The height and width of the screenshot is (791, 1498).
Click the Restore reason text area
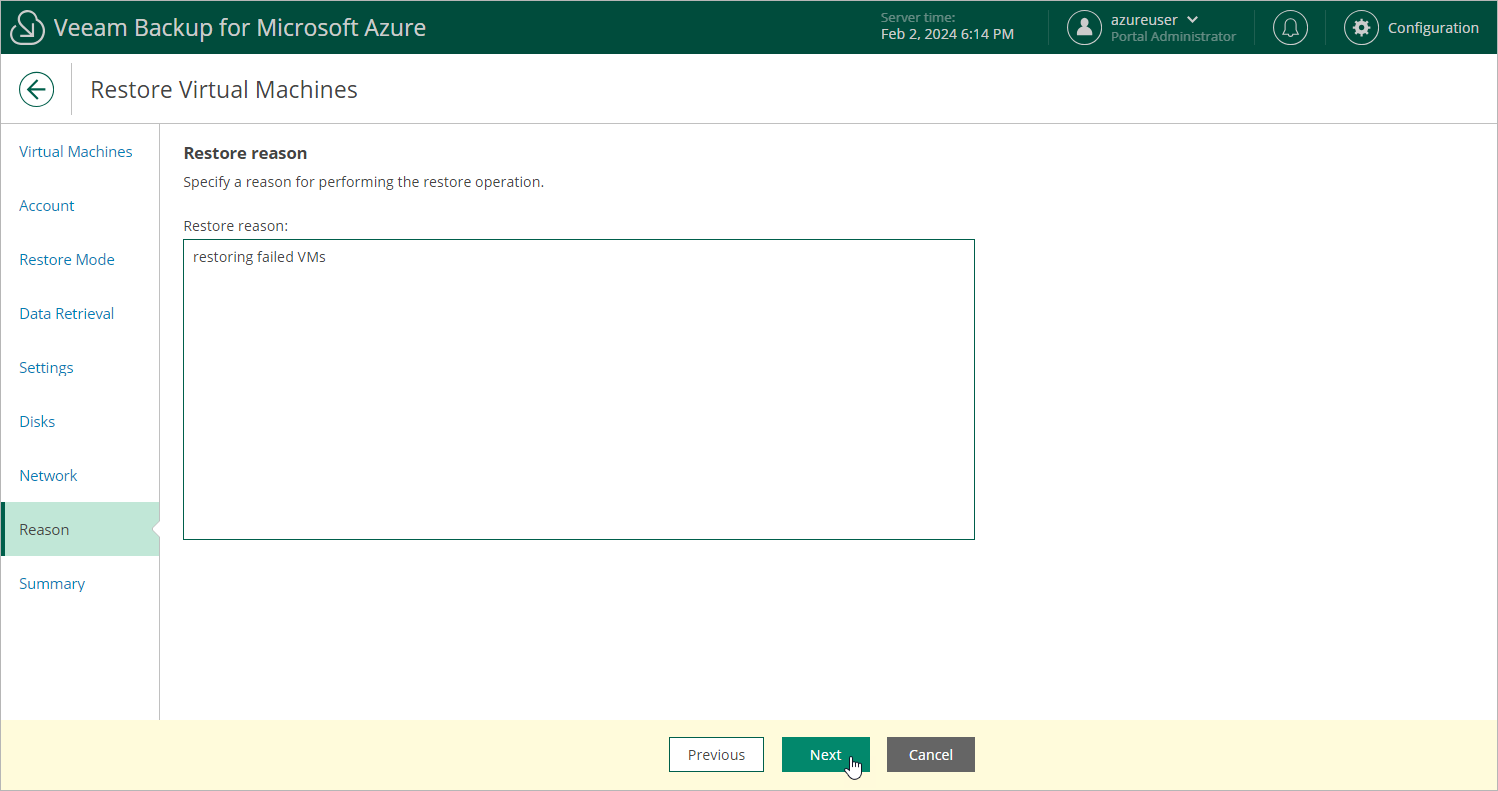pyautogui.click(x=579, y=389)
